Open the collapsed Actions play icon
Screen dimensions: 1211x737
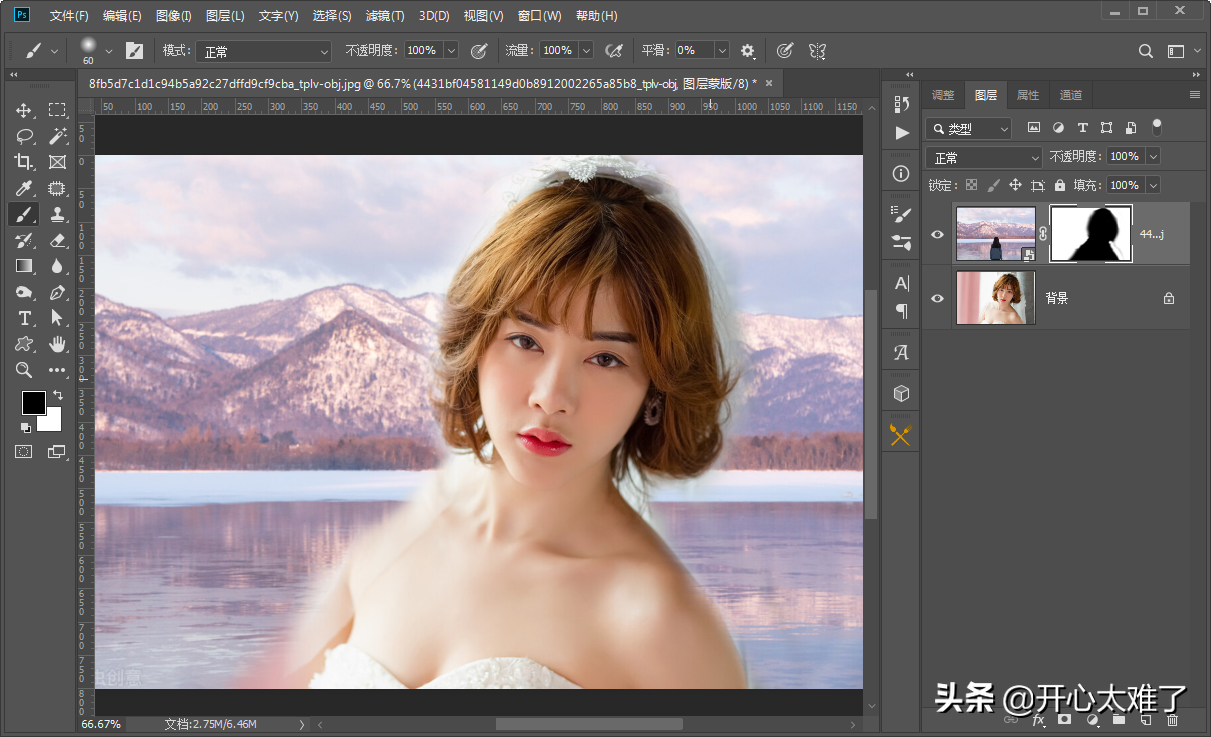pyautogui.click(x=902, y=133)
